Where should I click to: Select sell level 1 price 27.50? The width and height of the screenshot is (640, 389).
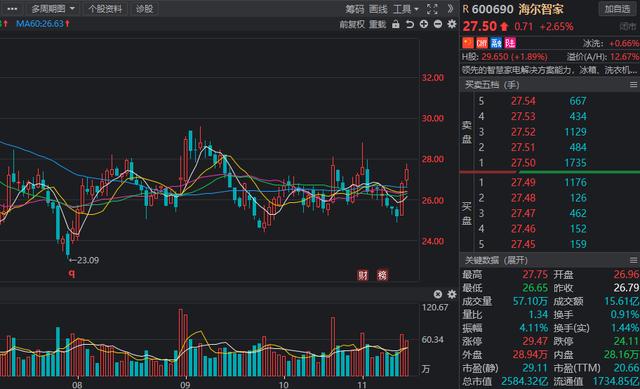point(523,163)
